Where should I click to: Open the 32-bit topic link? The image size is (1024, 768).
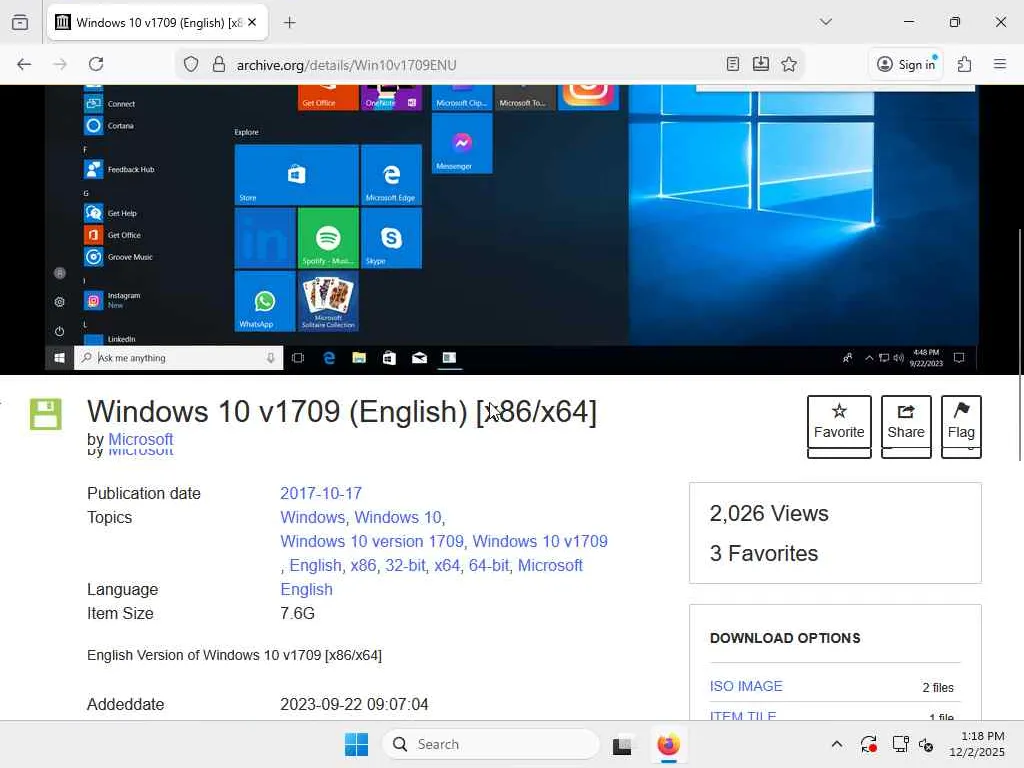(x=405, y=566)
